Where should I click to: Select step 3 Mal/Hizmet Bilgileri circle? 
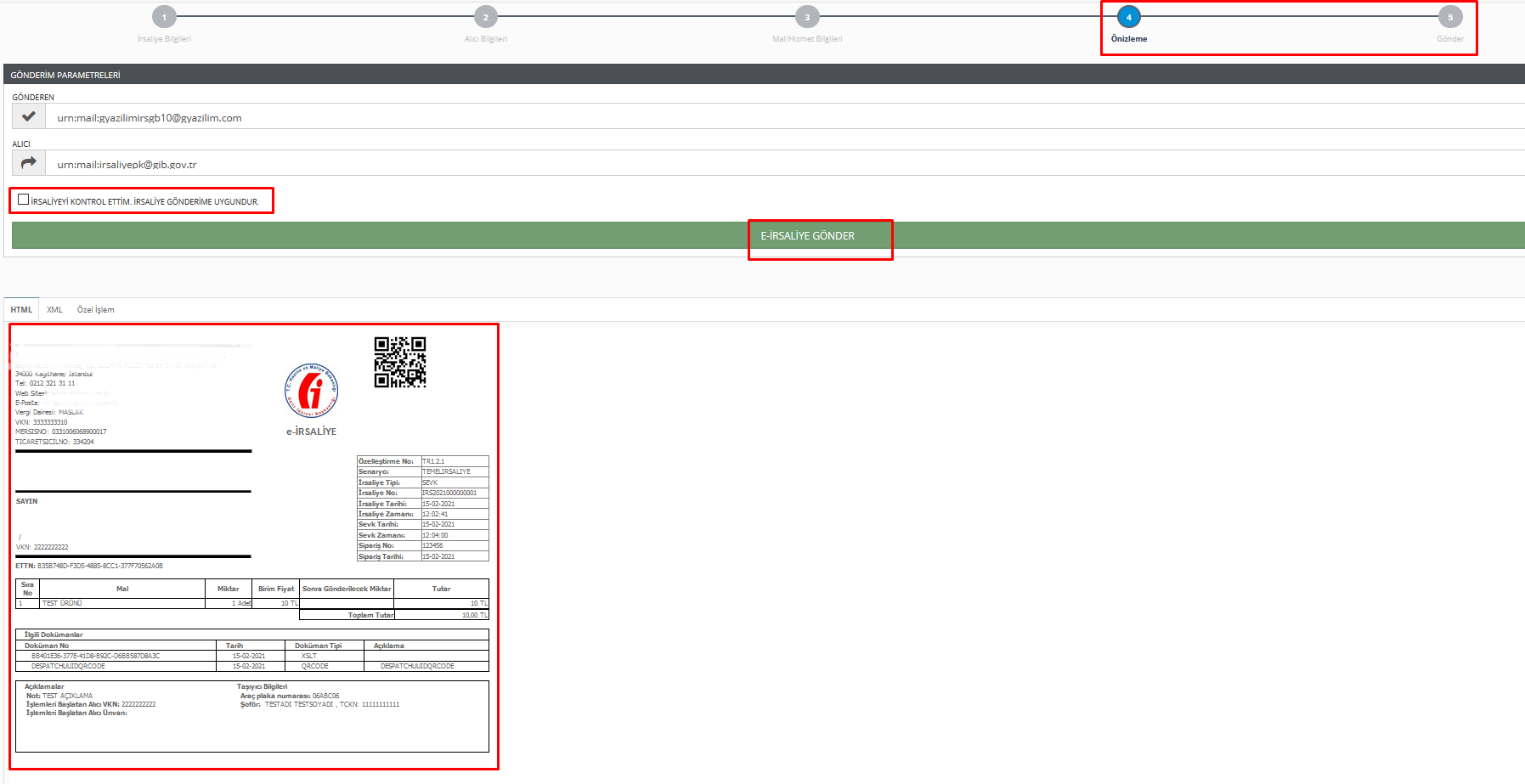[x=807, y=17]
